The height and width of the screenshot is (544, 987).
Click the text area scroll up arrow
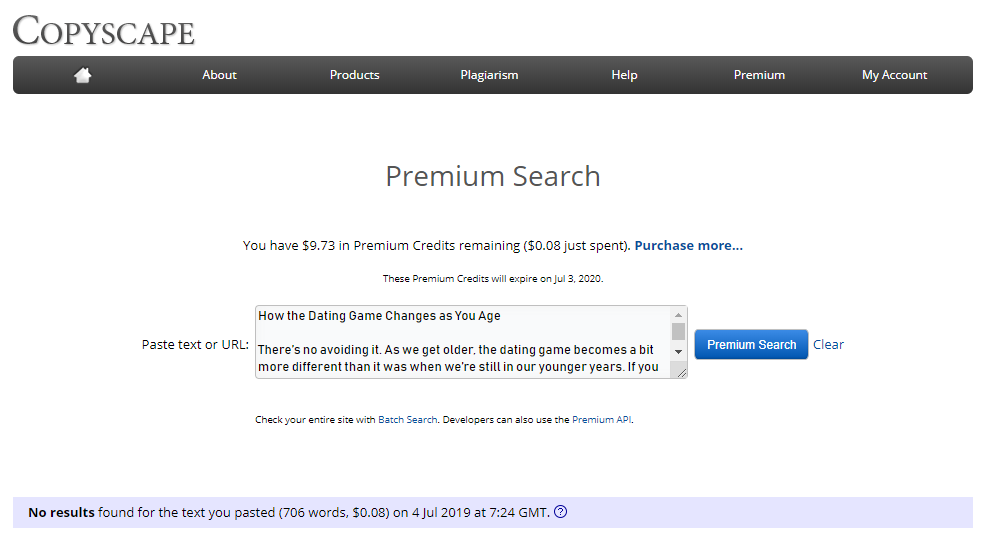[x=678, y=315]
